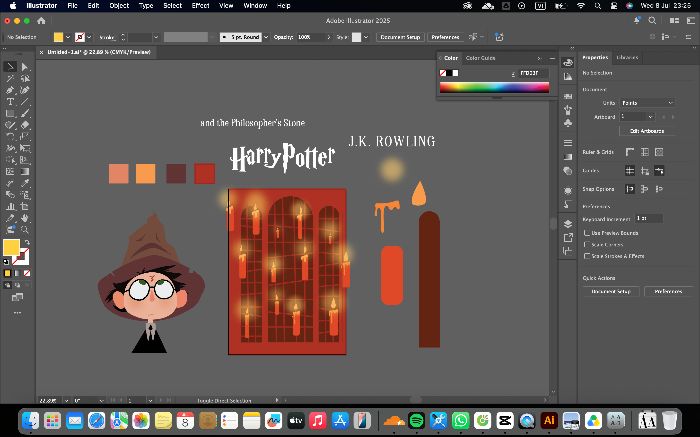700x437 pixels.
Task: Toggle Smart Guides button
Action: click(659, 171)
